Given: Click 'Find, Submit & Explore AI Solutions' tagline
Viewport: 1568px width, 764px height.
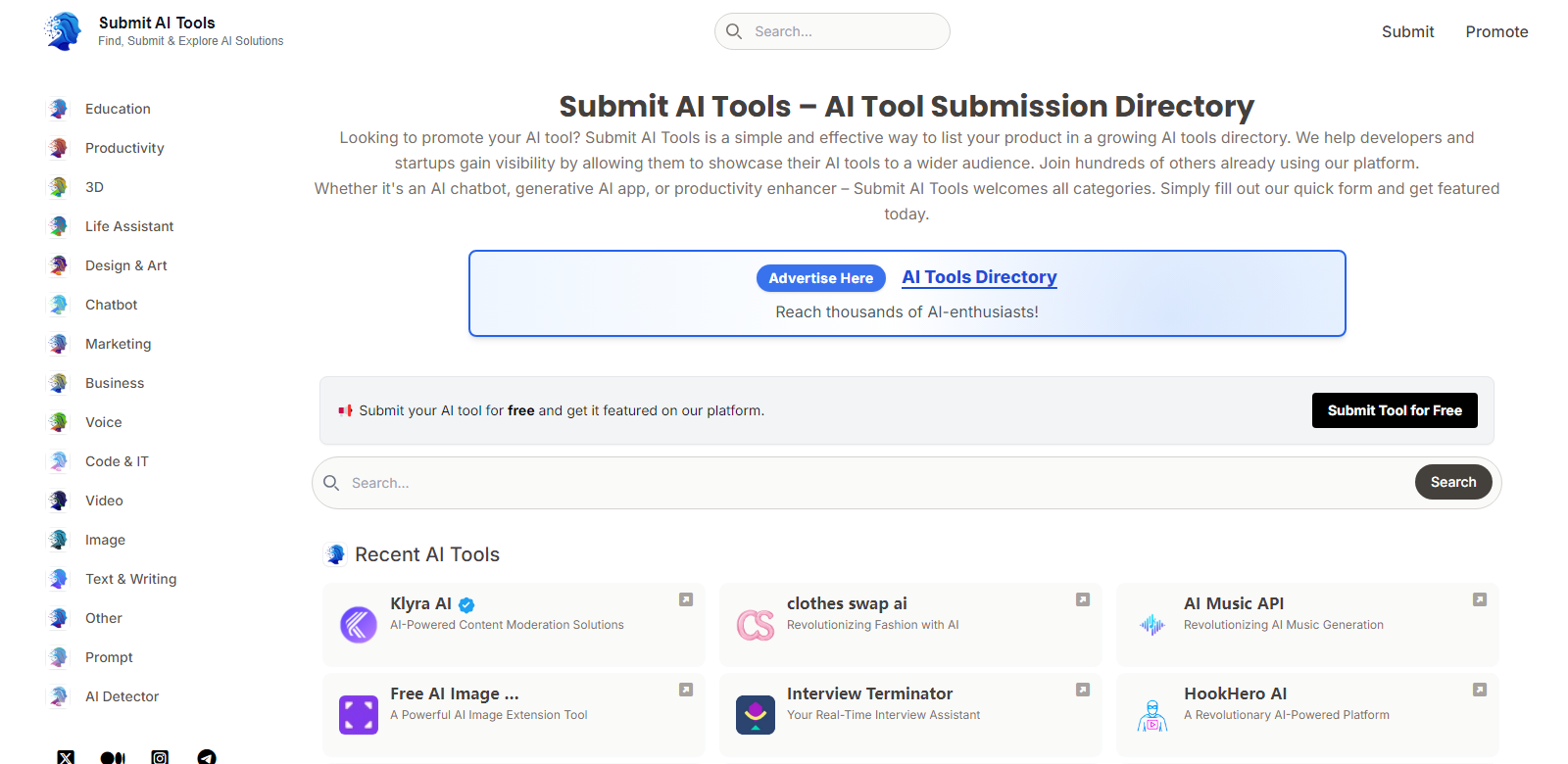Looking at the screenshot, I should 191,41.
